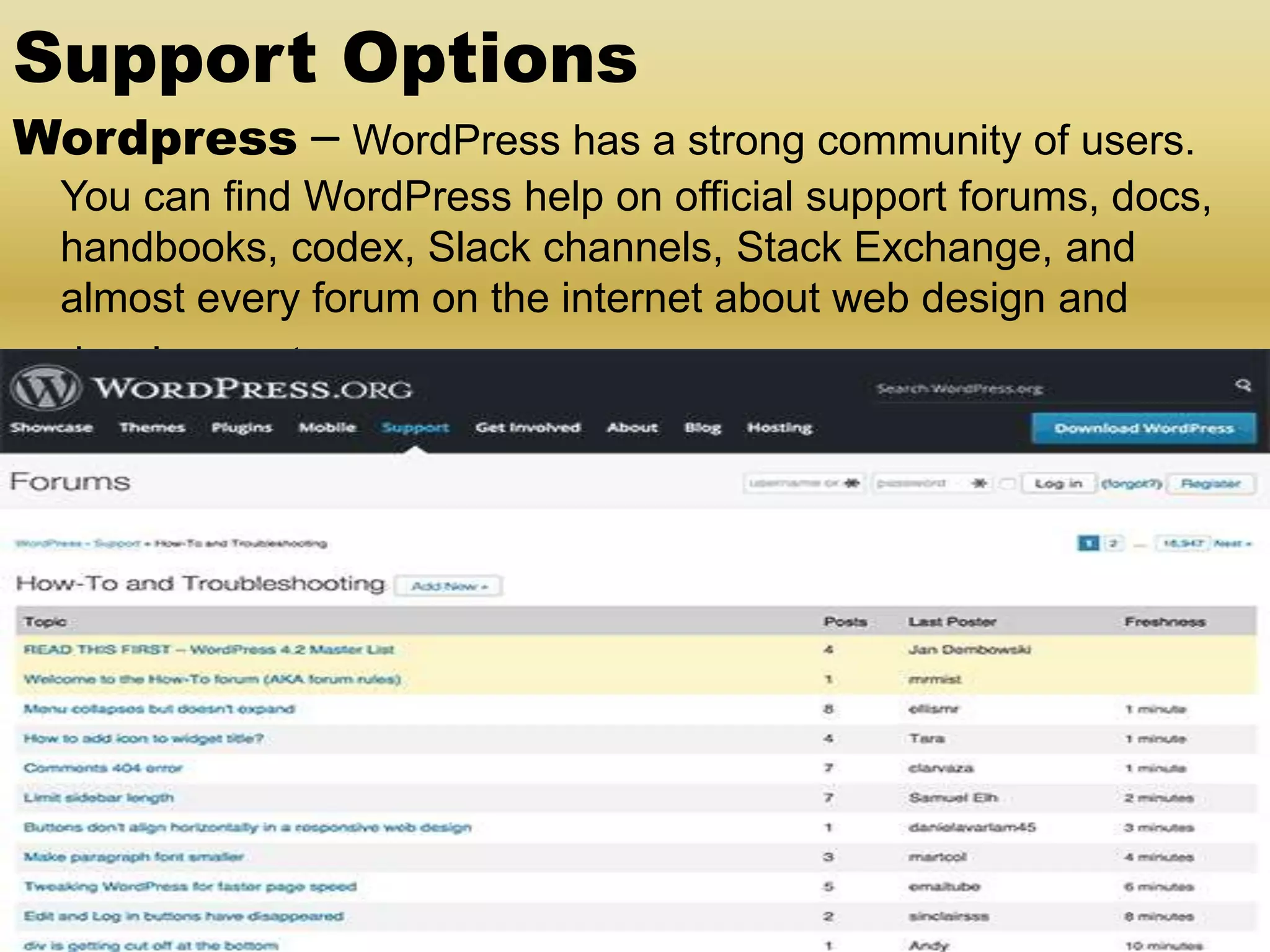Image resolution: width=1270 pixels, height=952 pixels.
Task: Click the Forums heading
Action: coord(70,482)
